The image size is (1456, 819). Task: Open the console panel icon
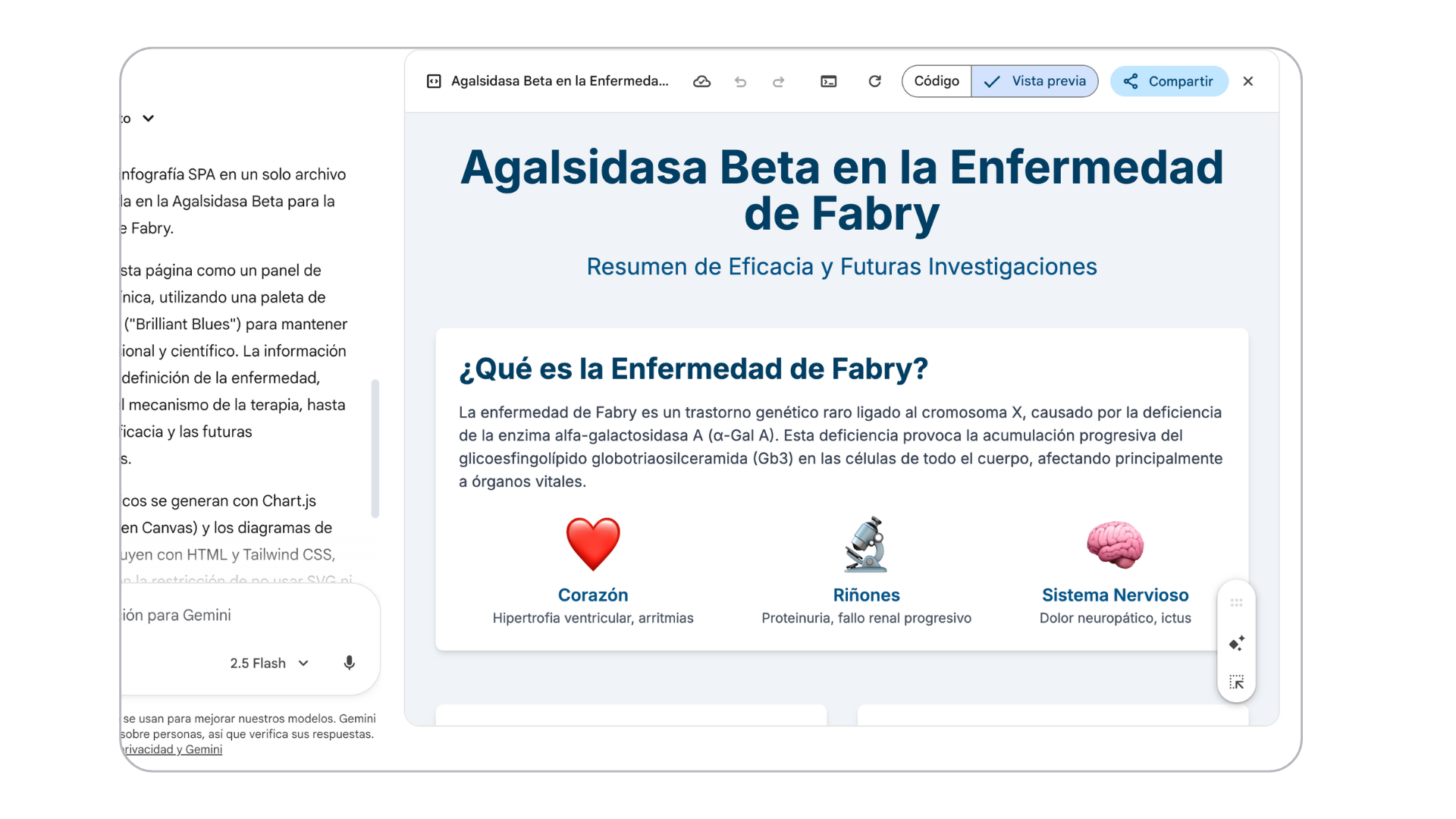(x=828, y=81)
